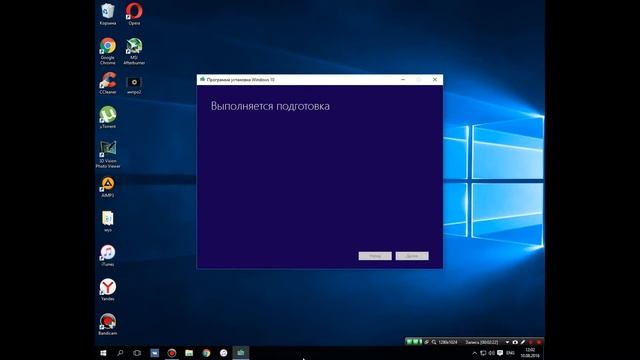Open Bandicam overlay dropdown arrow
The height and width of the screenshot is (360, 640).
click(507, 342)
